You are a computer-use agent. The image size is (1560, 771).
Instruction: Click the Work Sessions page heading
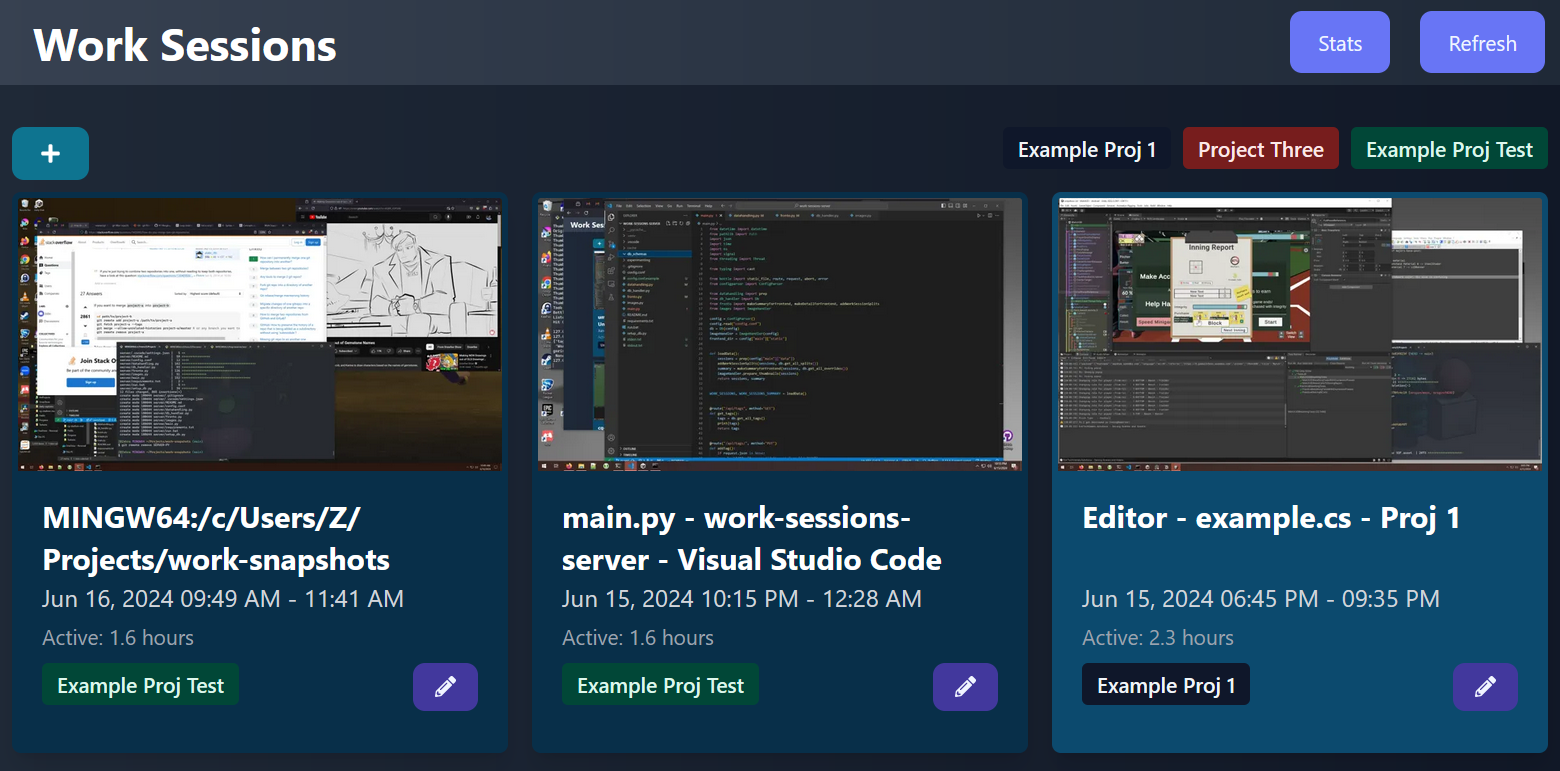tap(185, 45)
